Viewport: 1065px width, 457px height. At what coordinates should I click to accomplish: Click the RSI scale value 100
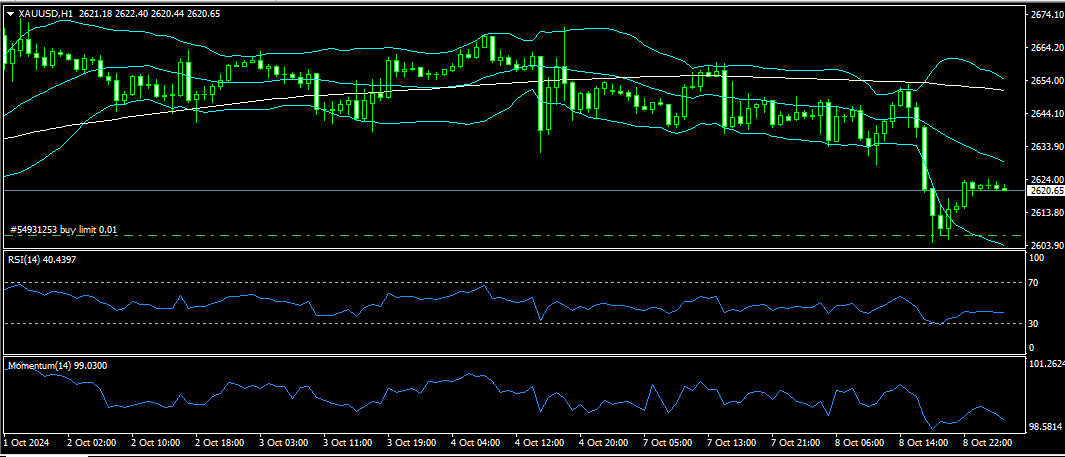coord(1036,258)
